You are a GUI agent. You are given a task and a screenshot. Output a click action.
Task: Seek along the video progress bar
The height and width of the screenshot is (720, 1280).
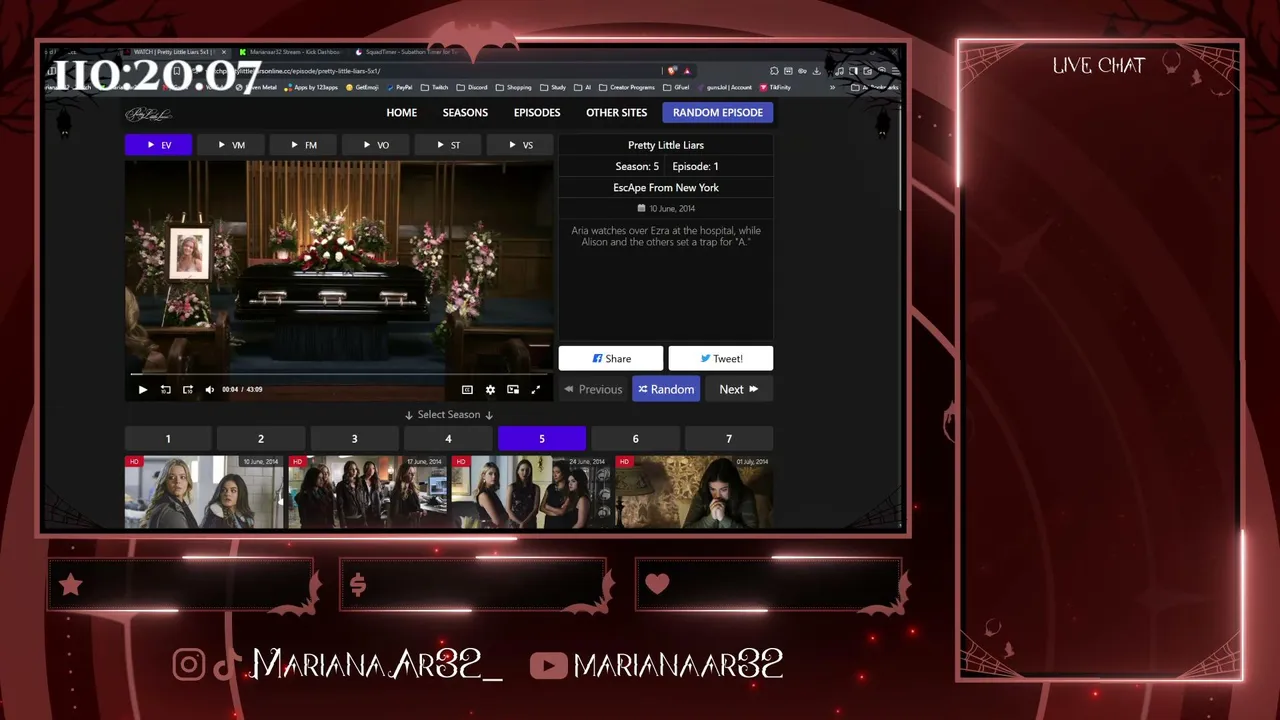tap(339, 374)
